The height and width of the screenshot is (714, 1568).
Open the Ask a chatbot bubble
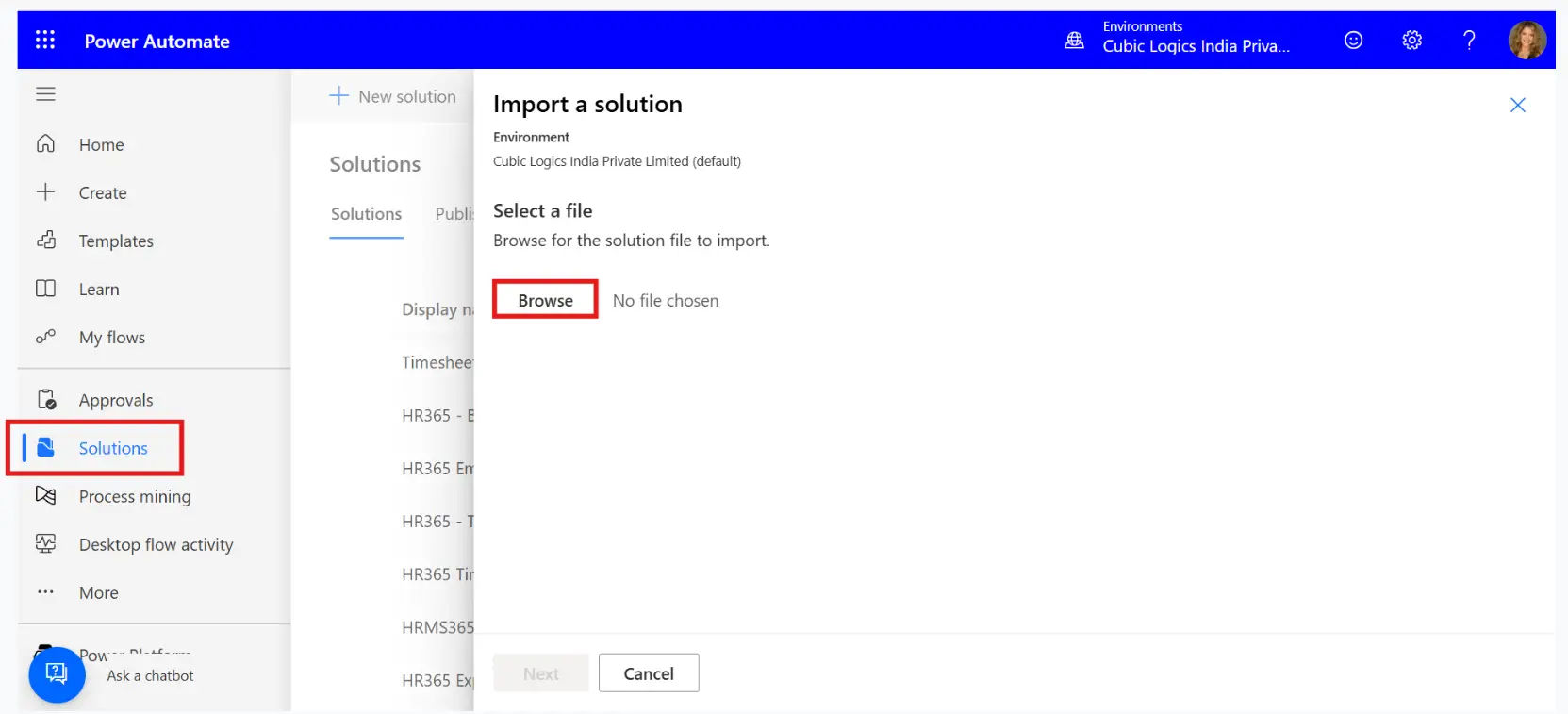tap(57, 674)
